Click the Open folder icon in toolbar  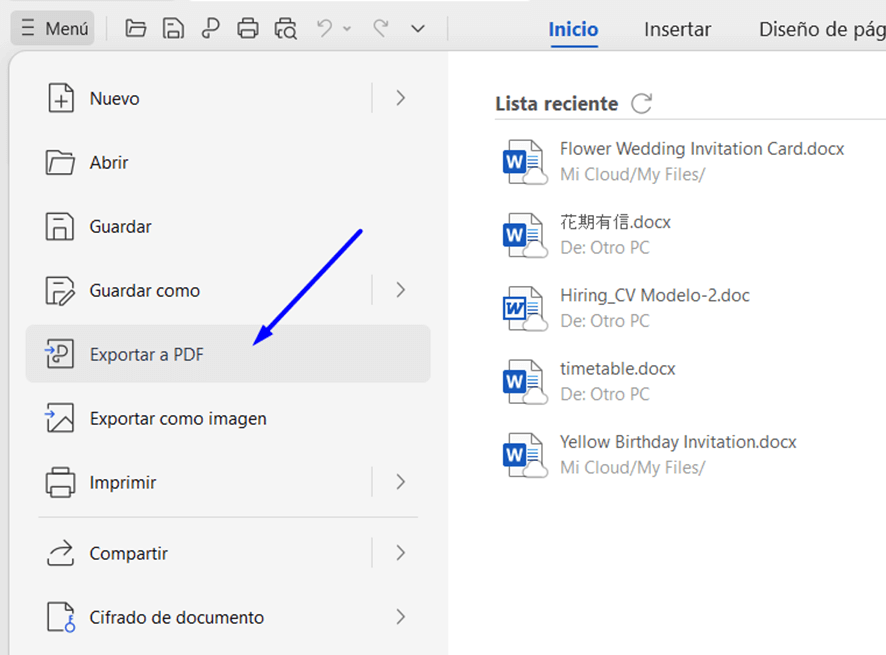pos(136,29)
